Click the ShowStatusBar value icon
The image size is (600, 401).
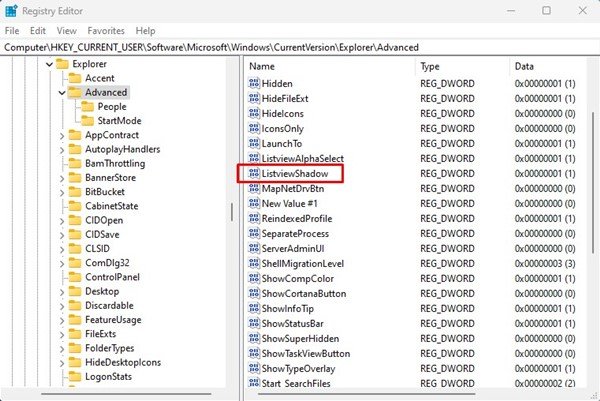pyautogui.click(x=254, y=323)
